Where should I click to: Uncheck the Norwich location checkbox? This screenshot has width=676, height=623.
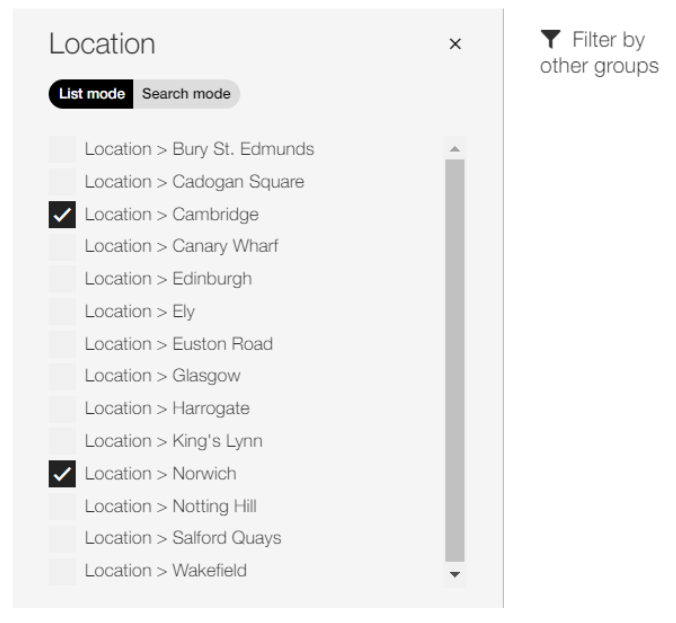pyautogui.click(x=62, y=473)
